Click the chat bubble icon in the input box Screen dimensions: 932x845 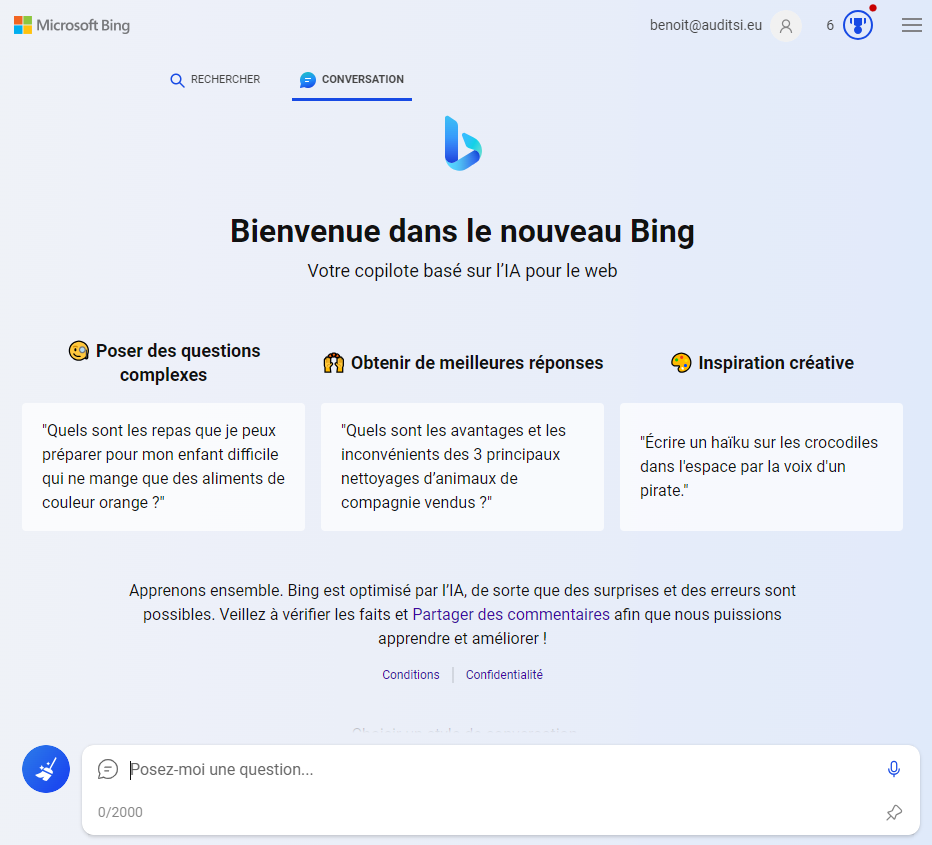pos(108,769)
